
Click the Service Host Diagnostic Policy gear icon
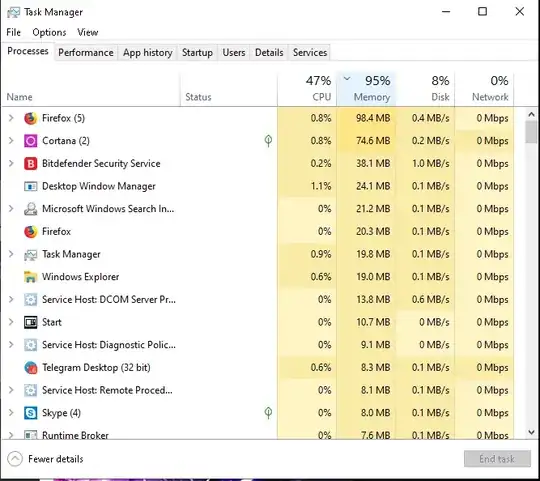[x=30, y=345]
